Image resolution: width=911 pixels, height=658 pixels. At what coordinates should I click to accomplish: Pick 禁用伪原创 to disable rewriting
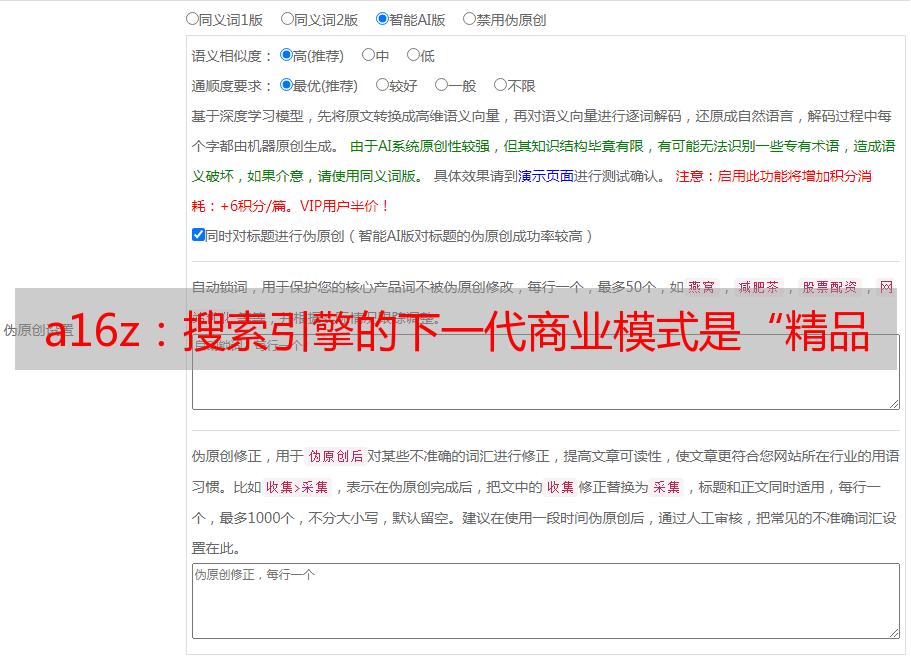(x=469, y=19)
